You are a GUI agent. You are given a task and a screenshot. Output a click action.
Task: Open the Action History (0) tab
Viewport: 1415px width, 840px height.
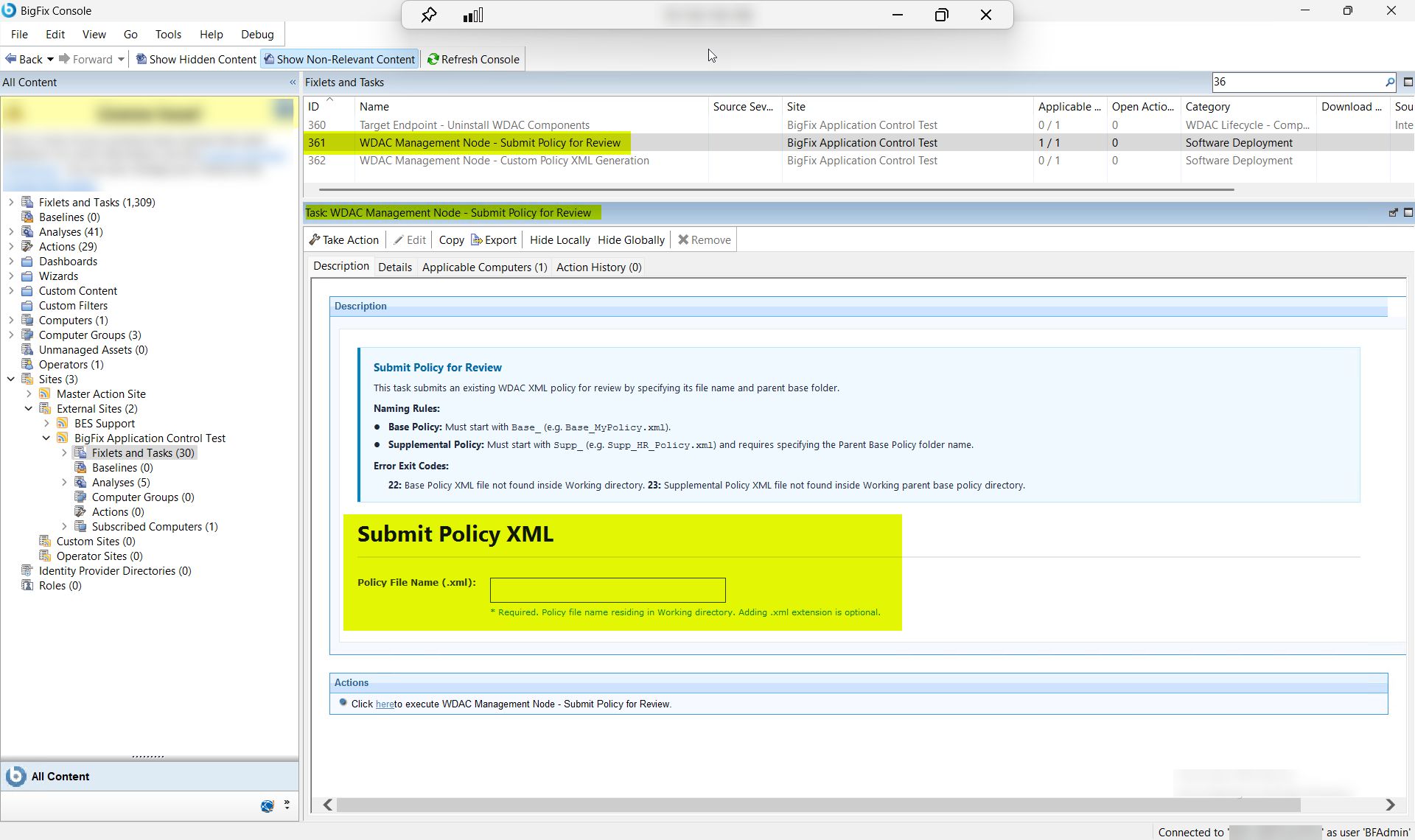598,267
